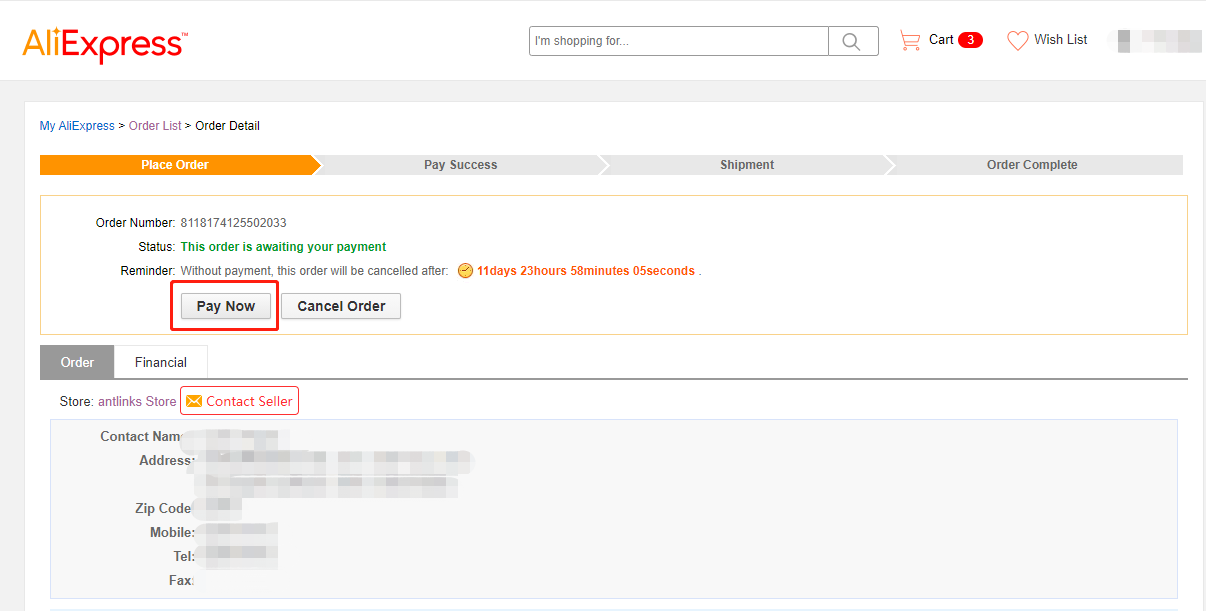Click the order number 8118174125502033

[233, 223]
